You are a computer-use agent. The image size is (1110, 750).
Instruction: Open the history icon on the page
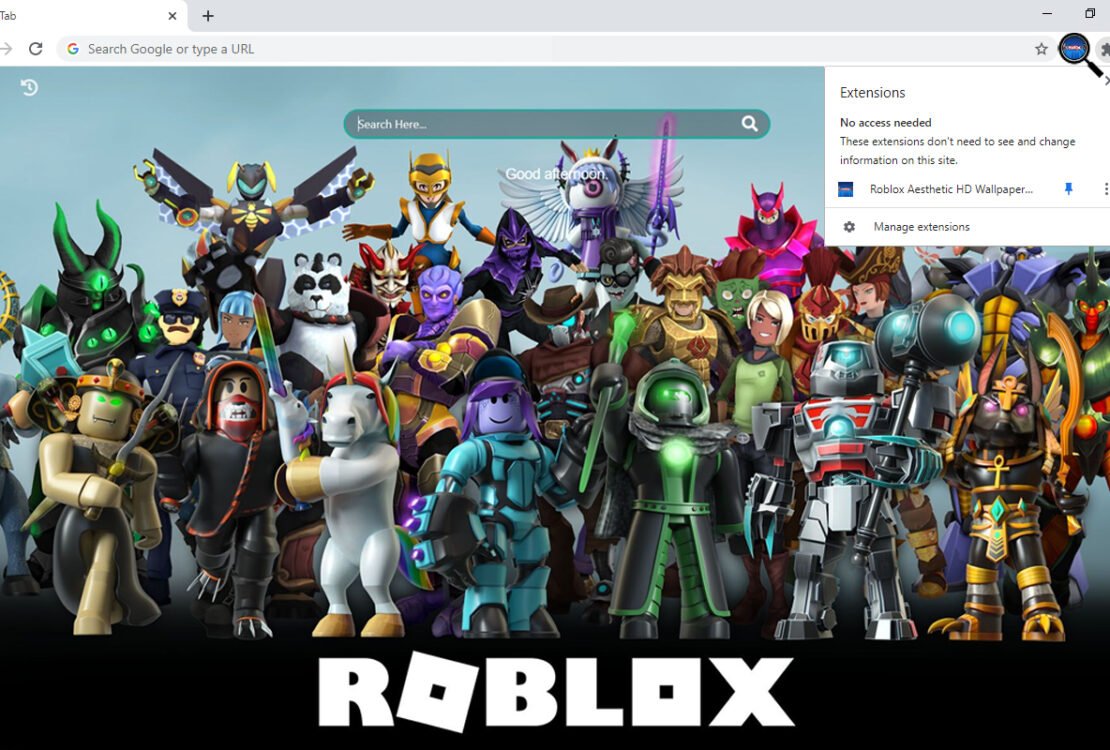coord(29,87)
